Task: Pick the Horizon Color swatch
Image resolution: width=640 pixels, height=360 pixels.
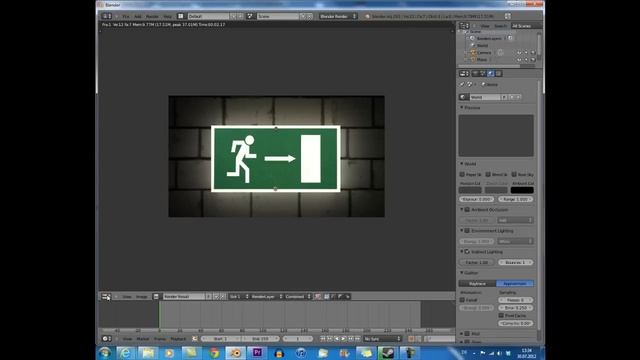Action: pos(470,190)
